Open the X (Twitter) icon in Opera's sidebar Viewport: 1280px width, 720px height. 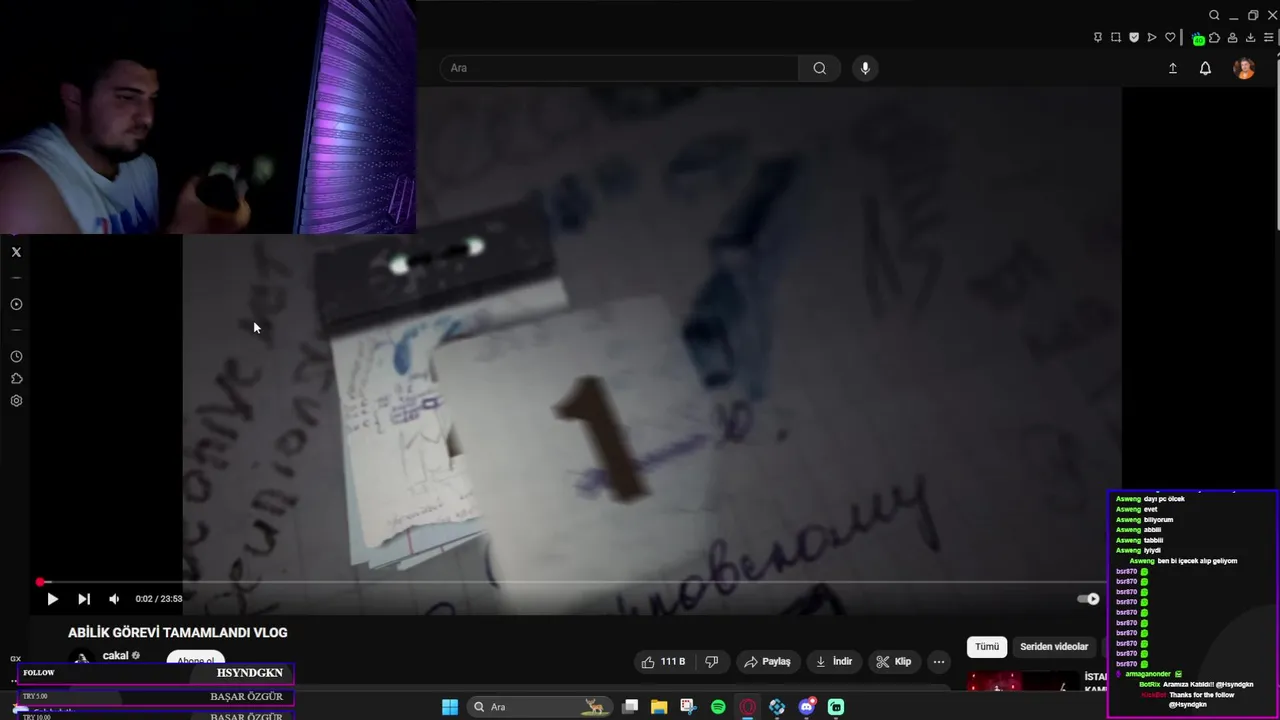16,252
